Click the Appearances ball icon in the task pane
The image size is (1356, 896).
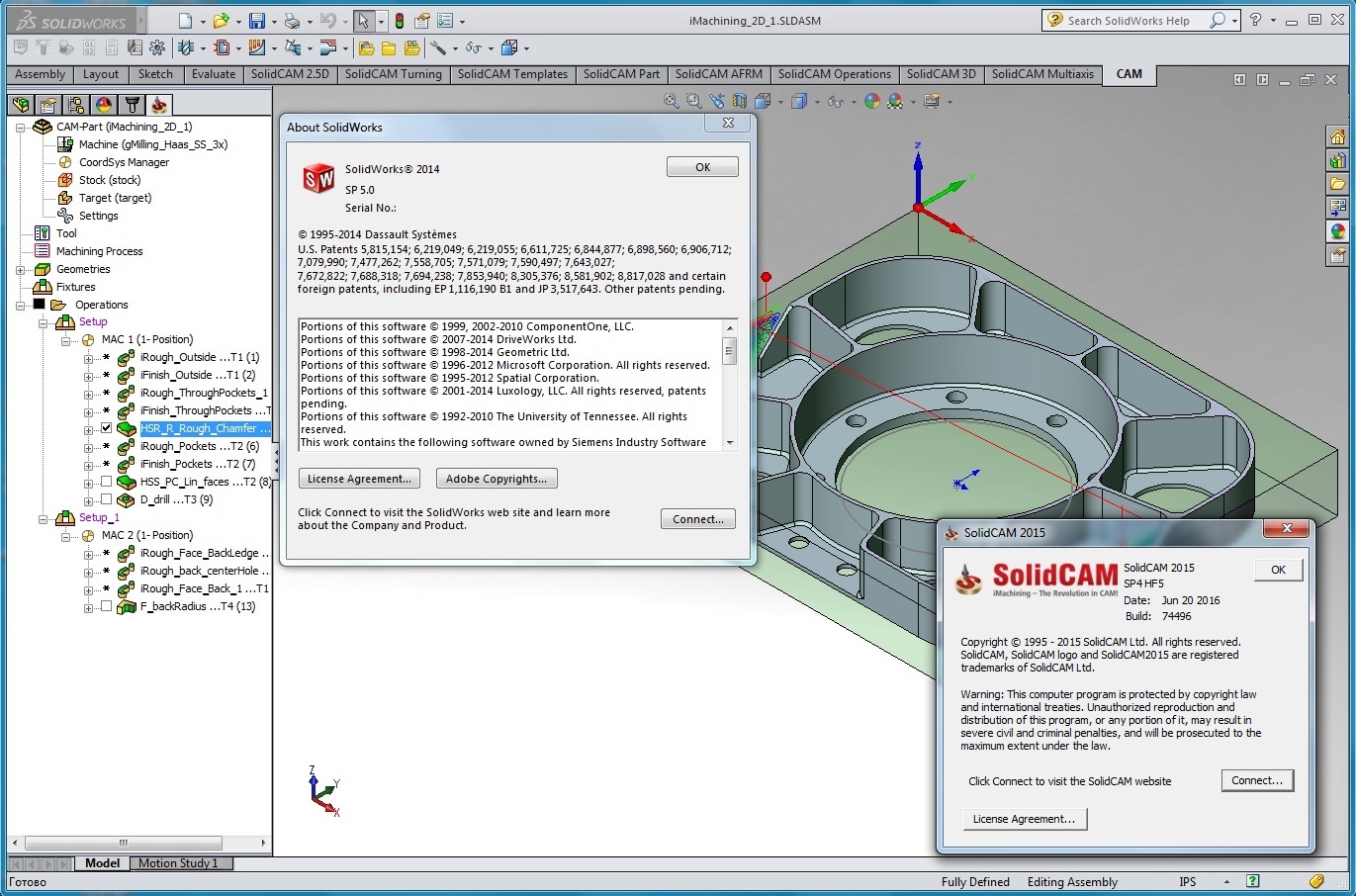(1337, 231)
